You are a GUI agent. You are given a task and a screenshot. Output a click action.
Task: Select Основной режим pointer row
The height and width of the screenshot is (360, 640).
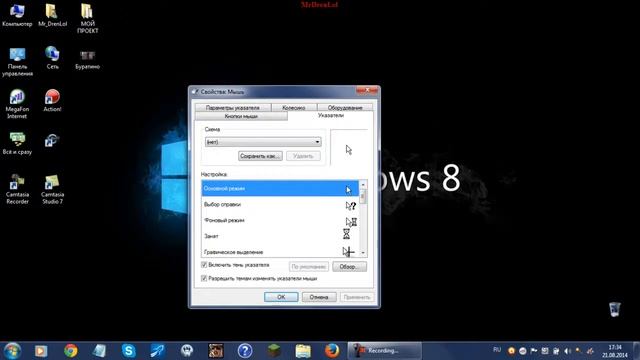(280, 189)
